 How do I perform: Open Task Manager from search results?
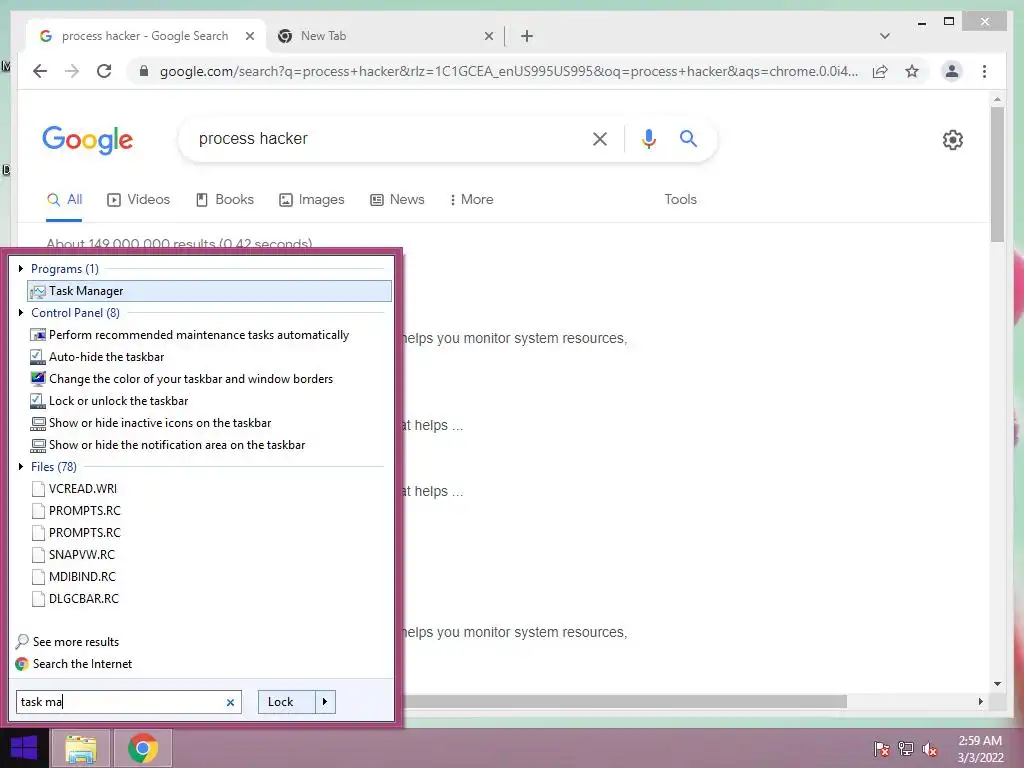[209, 291]
